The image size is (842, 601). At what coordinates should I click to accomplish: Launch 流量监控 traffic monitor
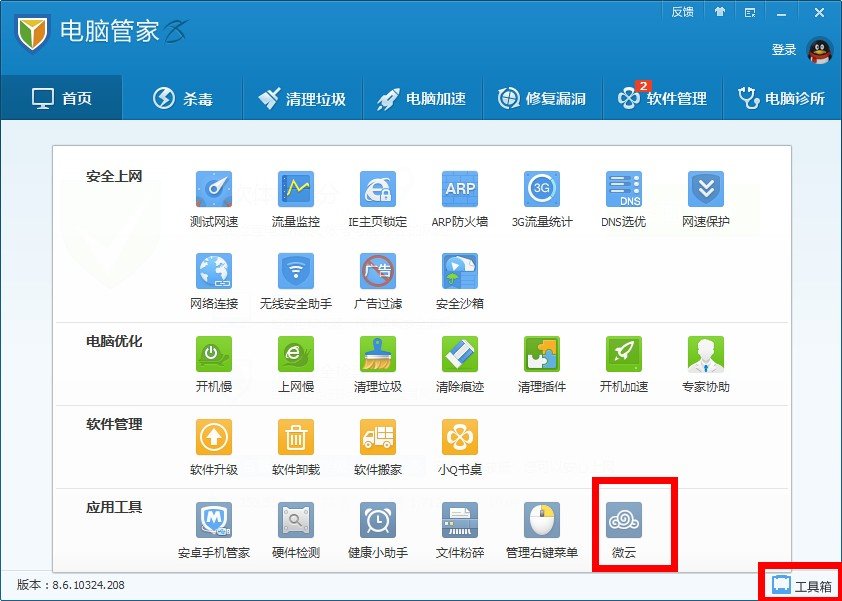coord(295,196)
